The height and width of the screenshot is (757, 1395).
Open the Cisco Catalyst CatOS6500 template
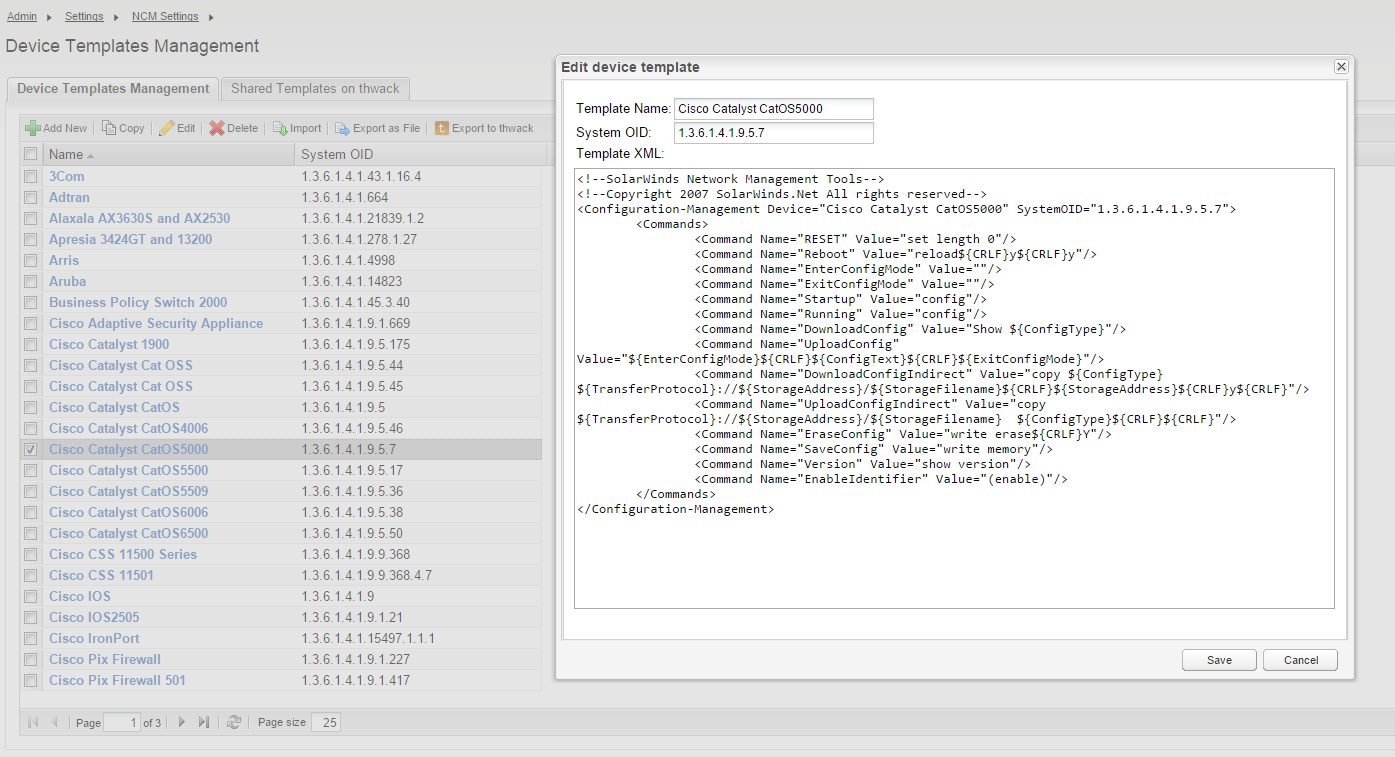(x=128, y=533)
